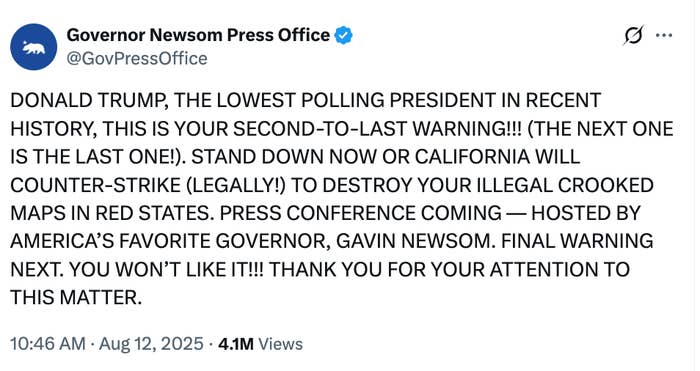Click the Aug 12, 2025 date
Viewport: 700px width, 371px height.
pos(151,344)
